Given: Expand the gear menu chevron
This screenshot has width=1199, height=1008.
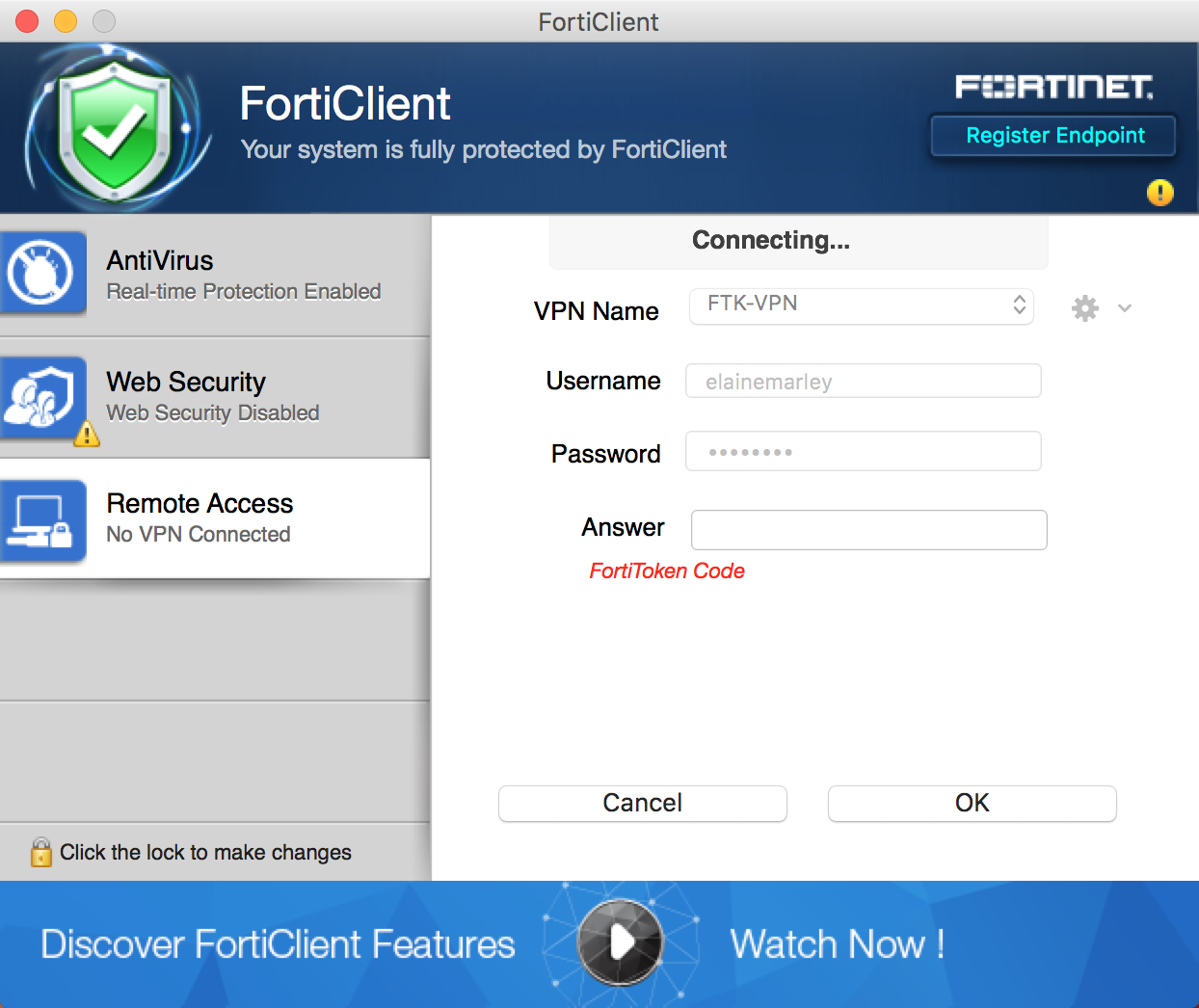Looking at the screenshot, I should tap(1124, 308).
